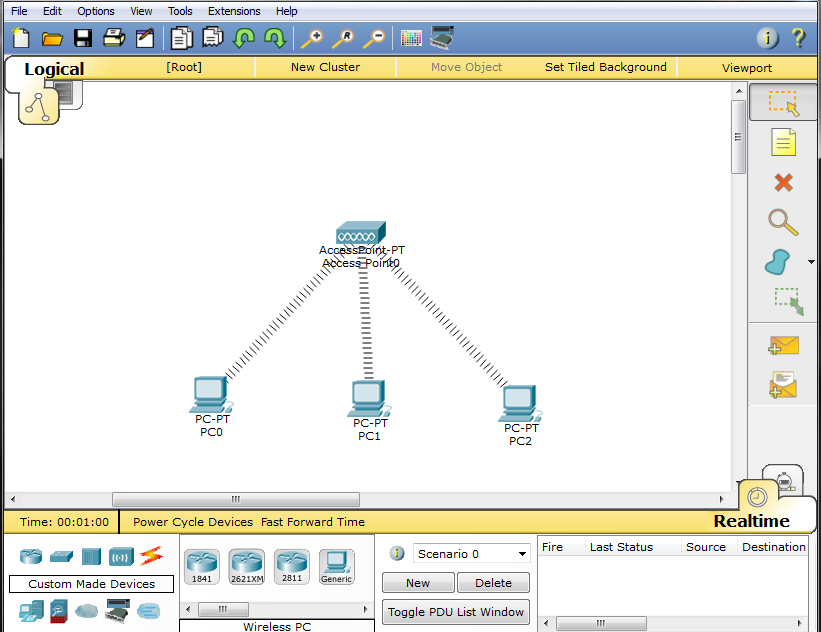Select the Switches device category
This screenshot has width=821, height=632.
pyautogui.click(x=61, y=556)
